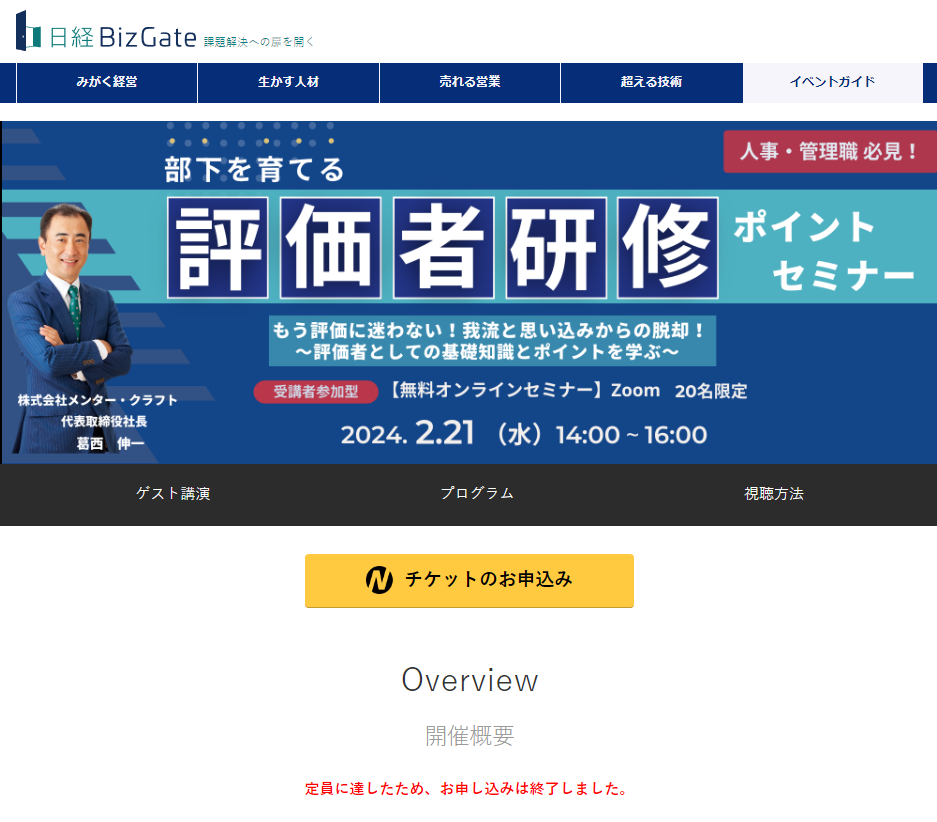The height and width of the screenshot is (822, 937).
Task: Click the ポイントセミナー banner text
Action: [825, 251]
